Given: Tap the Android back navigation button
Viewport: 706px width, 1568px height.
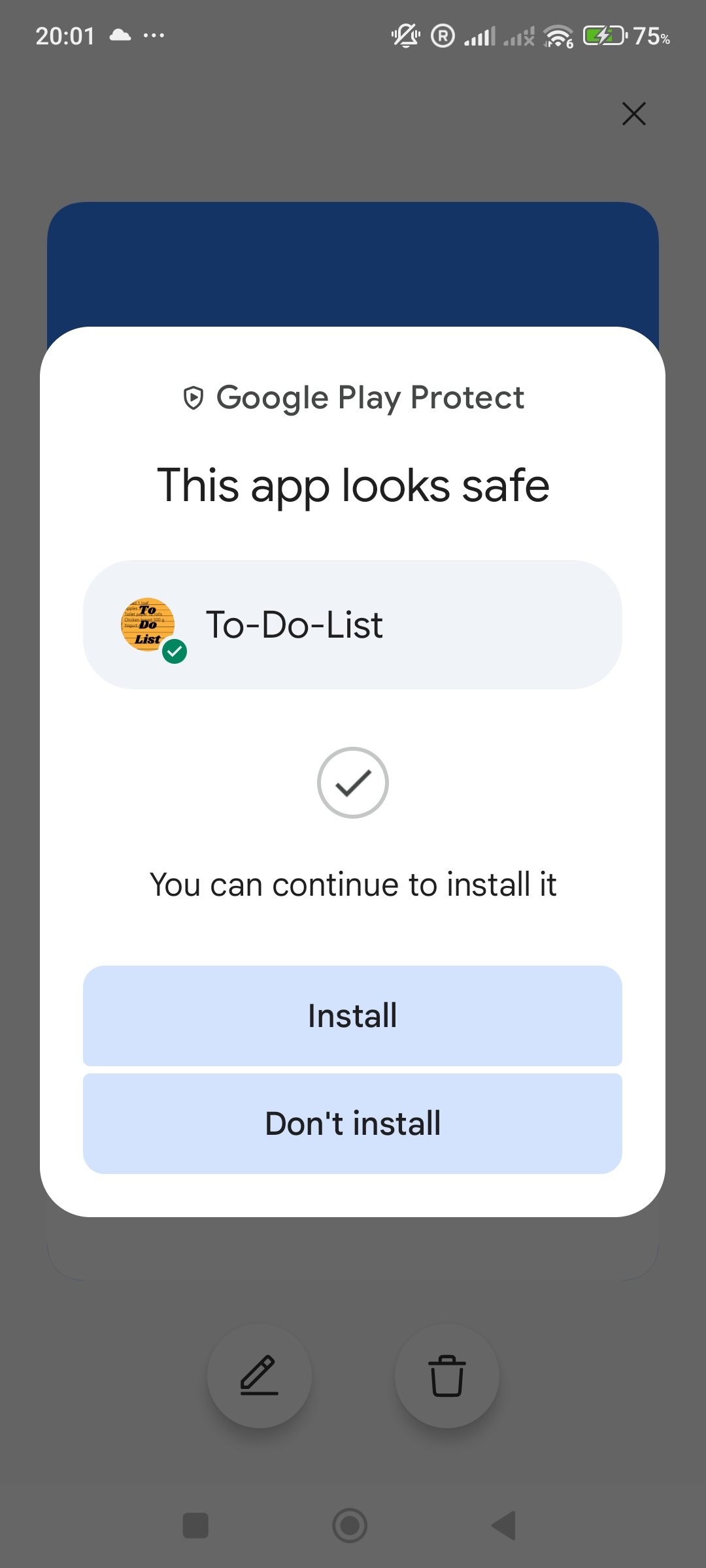Looking at the screenshot, I should pyautogui.click(x=504, y=1526).
